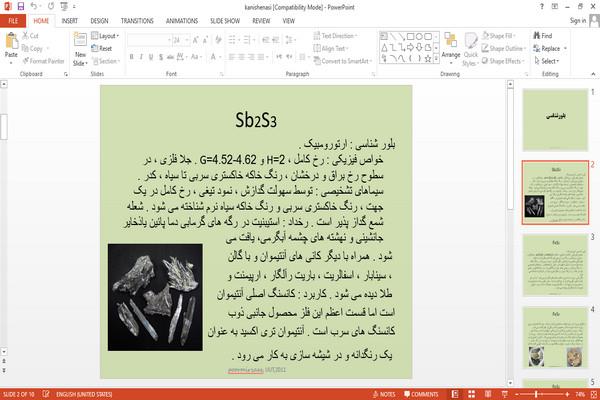600x400 pixels.
Task: Open the Select dropdown in Editing group
Action: point(546,61)
